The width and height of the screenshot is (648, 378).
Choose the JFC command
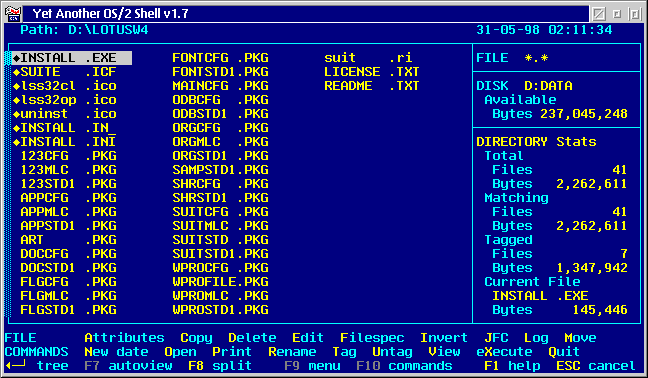[496, 338]
